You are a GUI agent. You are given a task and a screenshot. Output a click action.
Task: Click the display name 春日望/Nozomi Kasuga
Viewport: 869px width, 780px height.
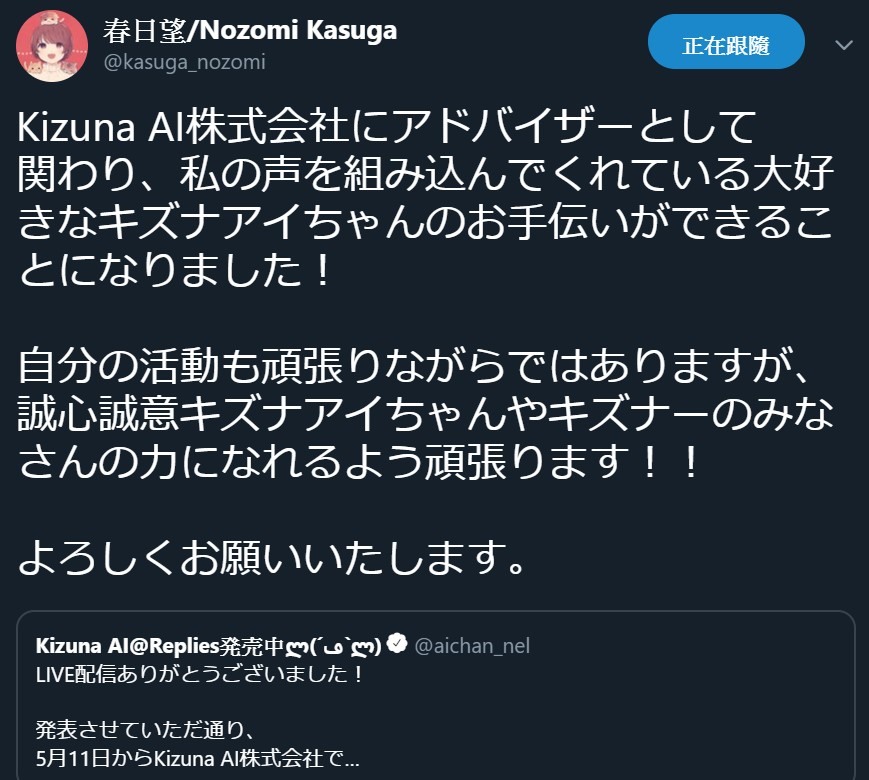point(250,30)
